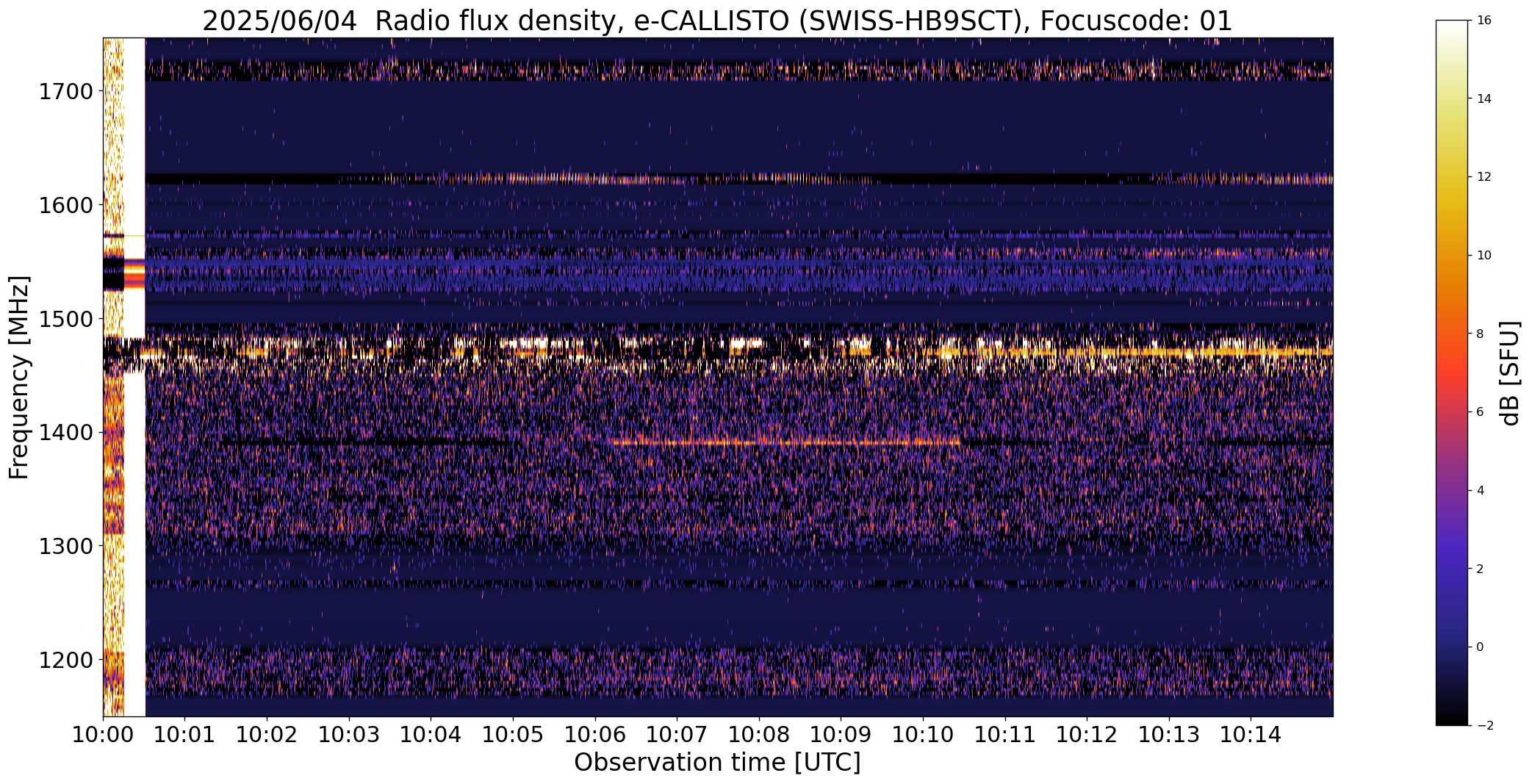Click the colorbar tick label 8
This screenshot has height=784, width=1532.
[x=1480, y=334]
